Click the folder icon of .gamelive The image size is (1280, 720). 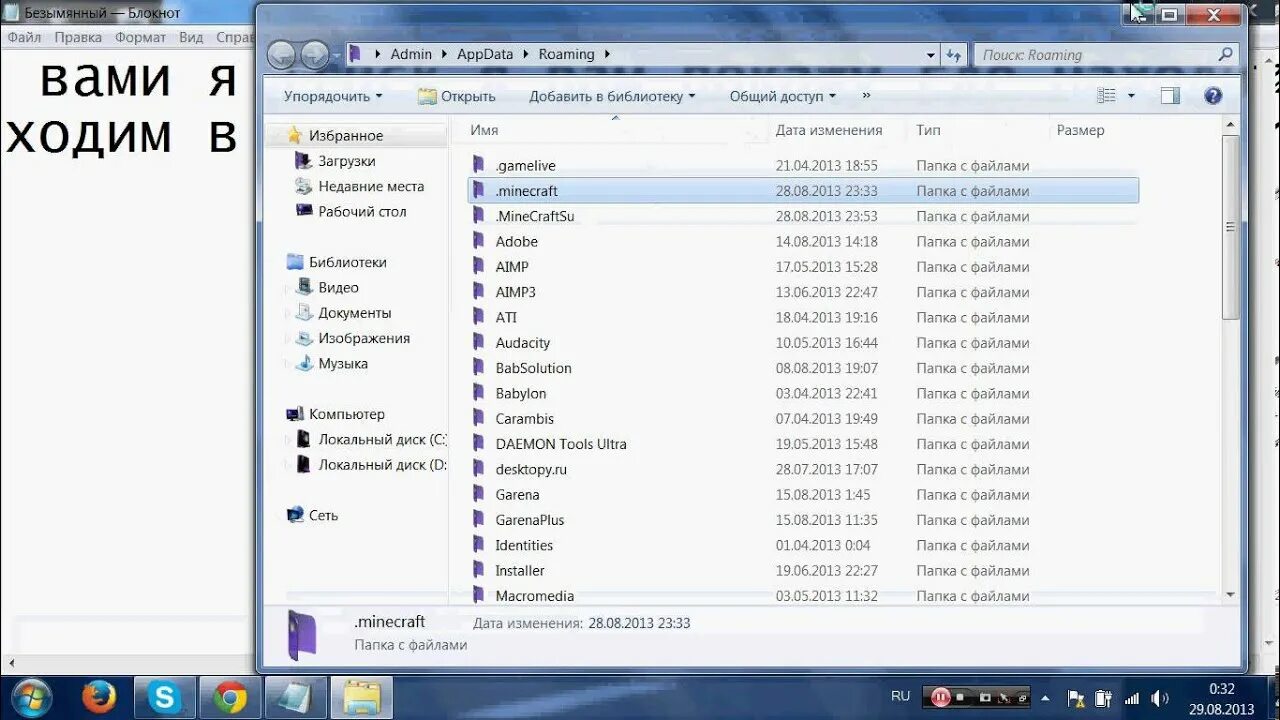coord(478,165)
